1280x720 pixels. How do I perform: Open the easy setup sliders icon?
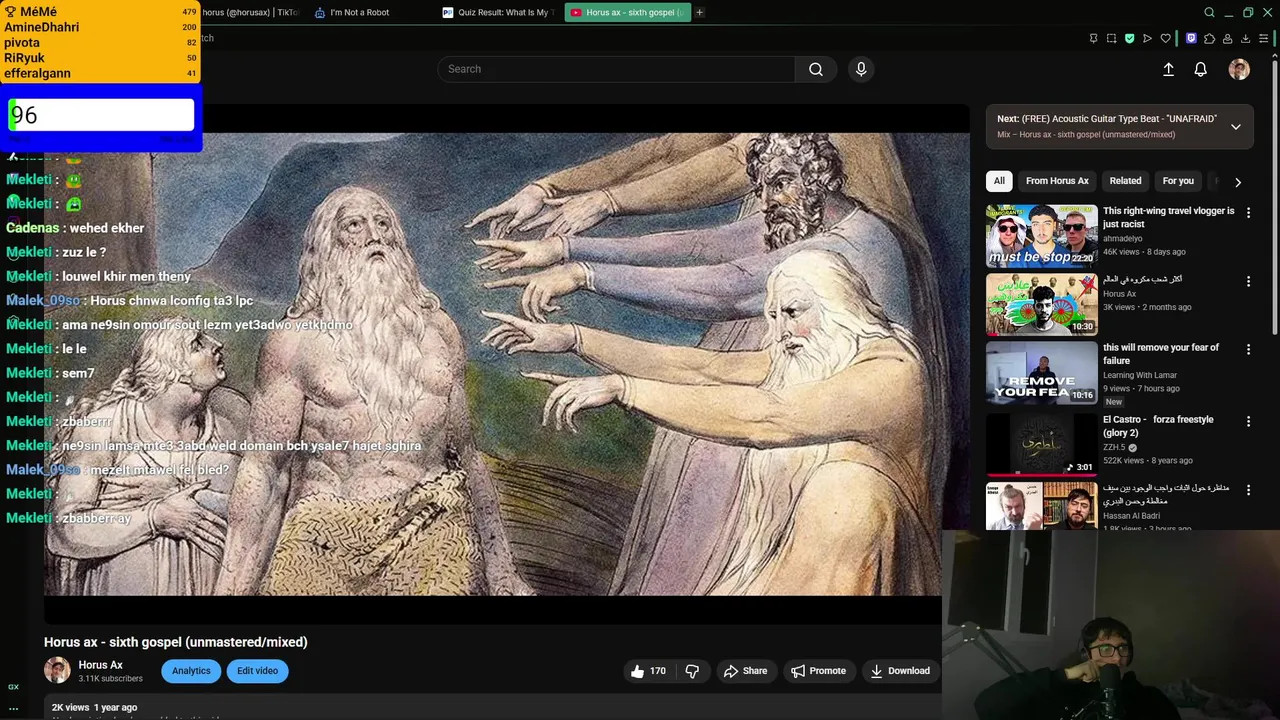click(x=1264, y=38)
